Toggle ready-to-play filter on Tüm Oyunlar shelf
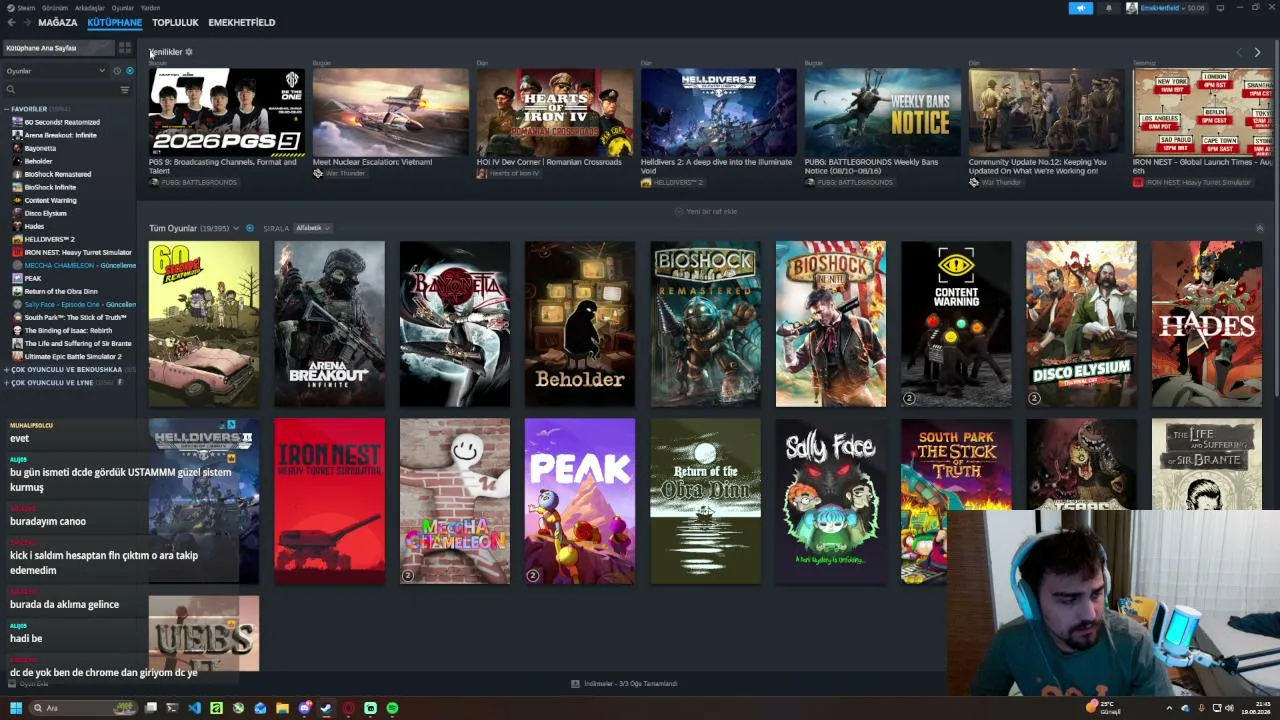The image size is (1280, 720). click(x=250, y=228)
